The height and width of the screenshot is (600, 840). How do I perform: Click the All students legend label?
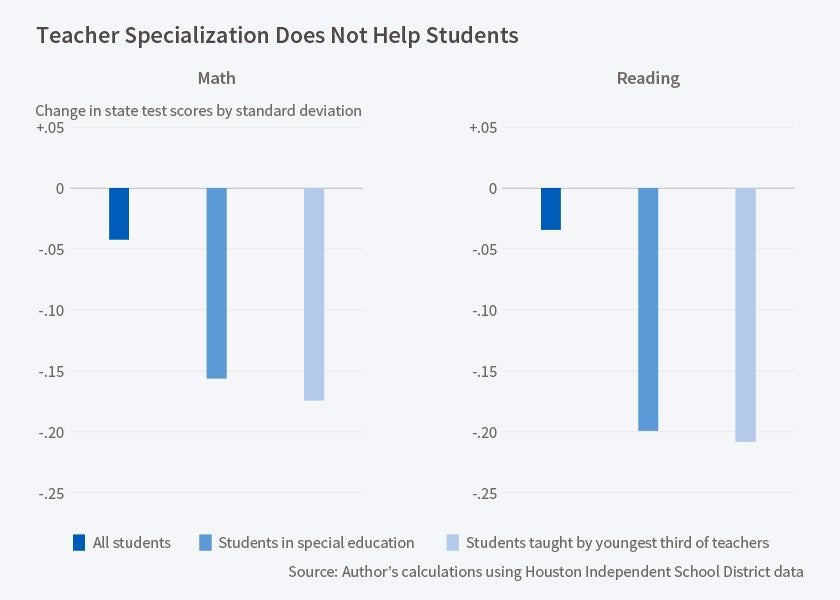coord(131,543)
